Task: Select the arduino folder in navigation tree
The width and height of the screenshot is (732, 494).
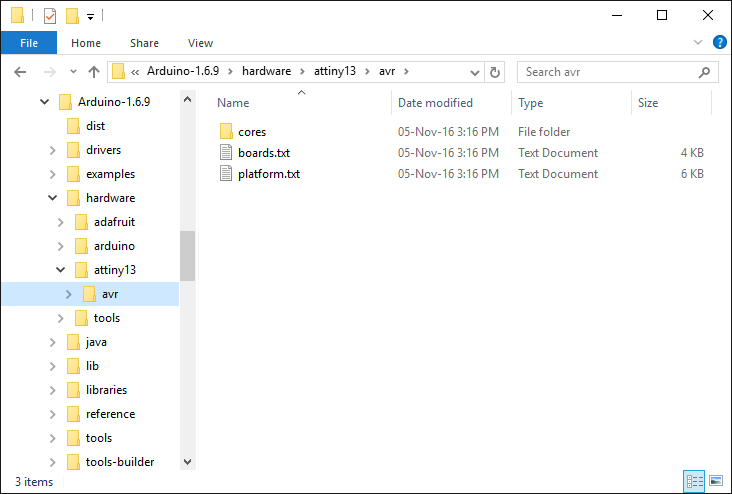Action: [x=114, y=246]
